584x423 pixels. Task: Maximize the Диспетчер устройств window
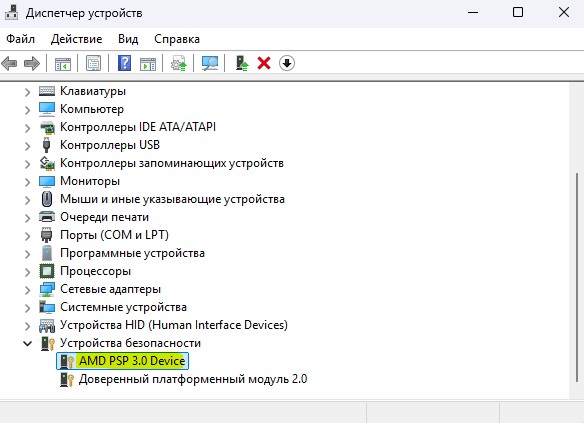click(x=518, y=13)
